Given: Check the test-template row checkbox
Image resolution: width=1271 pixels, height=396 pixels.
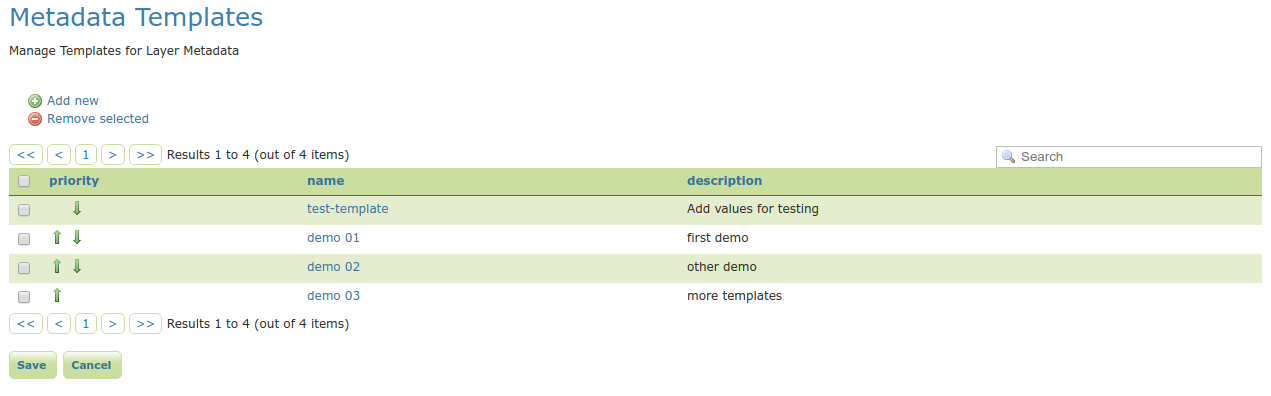Looking at the screenshot, I should [x=24, y=210].
